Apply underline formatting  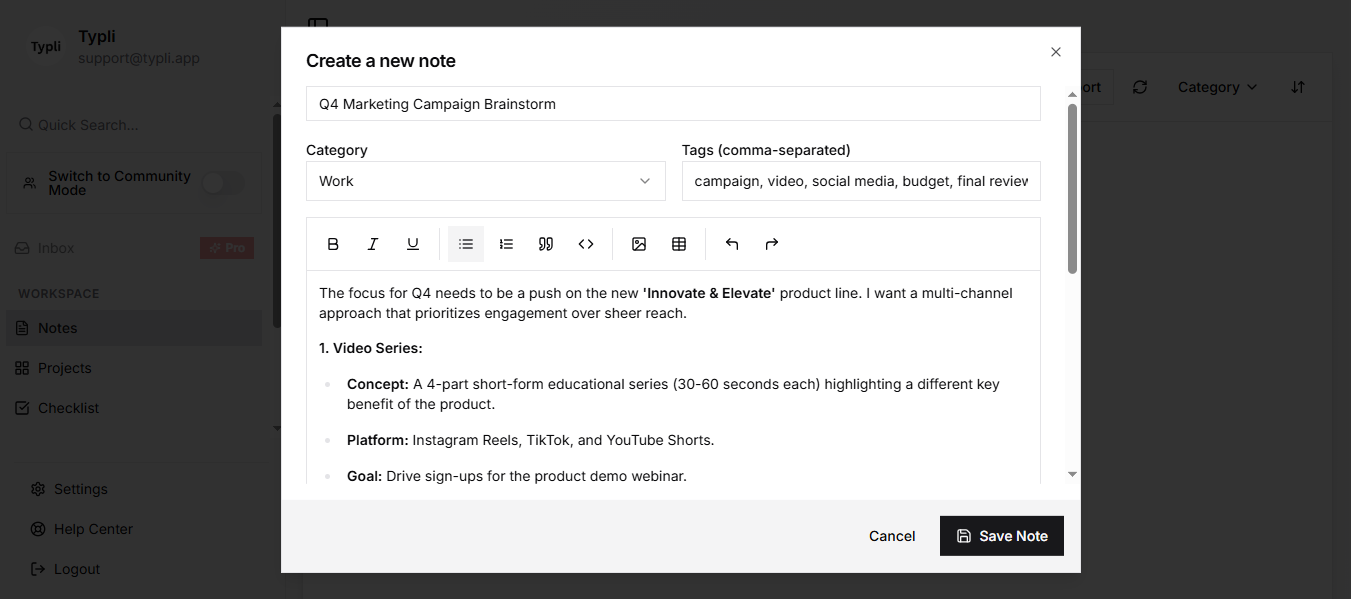(x=413, y=244)
